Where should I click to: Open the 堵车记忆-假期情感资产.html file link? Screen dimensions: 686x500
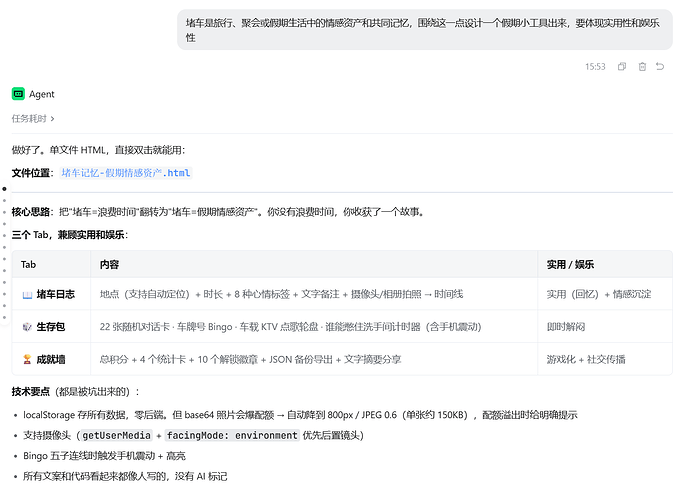pyautogui.click(x=126, y=173)
